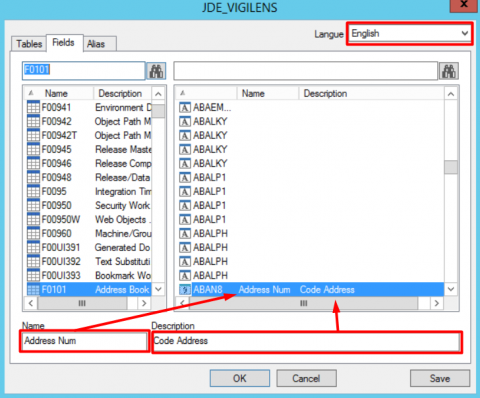
Task: Click table icon for F00948 row
Action: [x=33, y=177]
